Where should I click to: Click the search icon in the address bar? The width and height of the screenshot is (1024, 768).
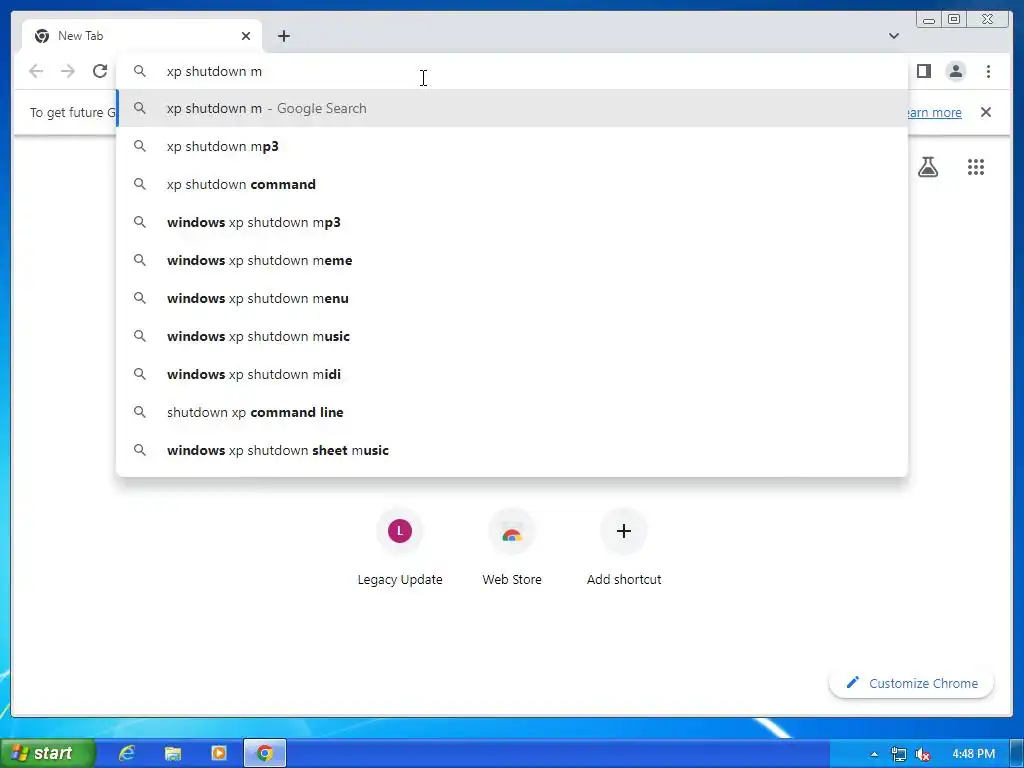[x=140, y=71]
